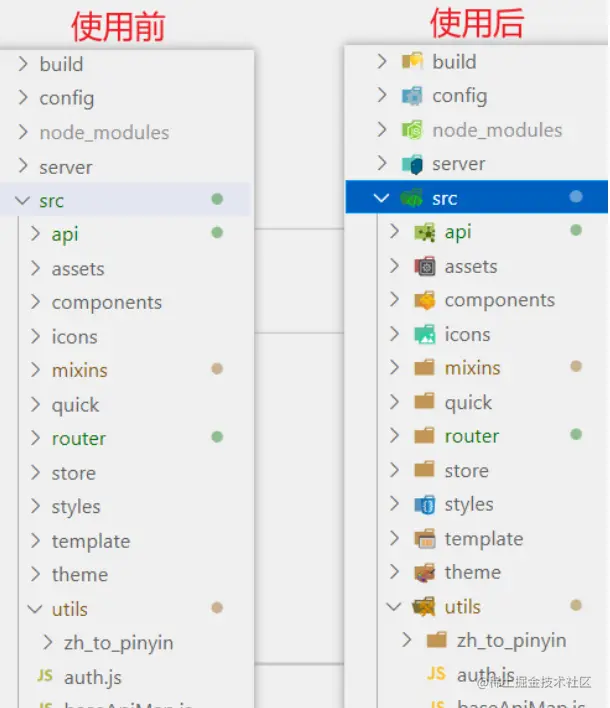Open the store folder in right panel
The height and width of the screenshot is (708, 610).
pos(466,470)
